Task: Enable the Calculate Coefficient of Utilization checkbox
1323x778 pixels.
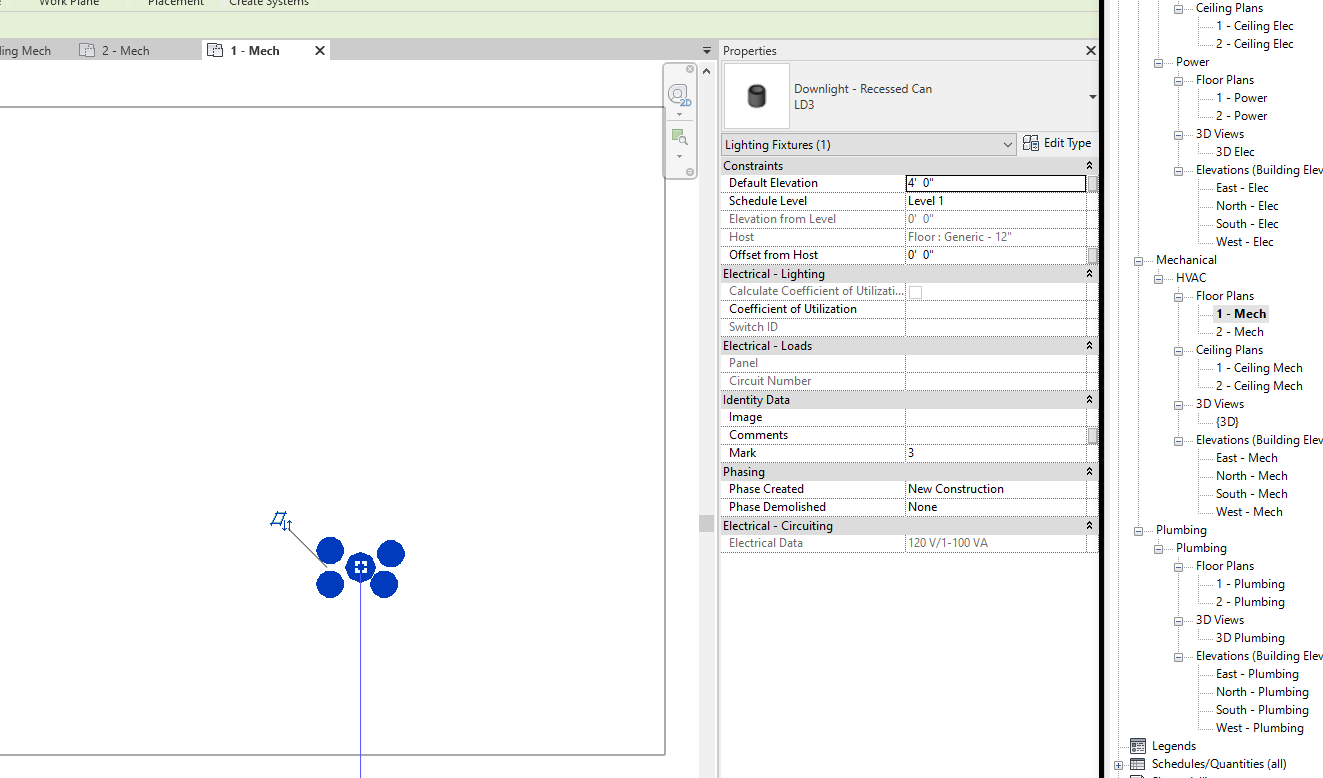Action: click(916, 290)
